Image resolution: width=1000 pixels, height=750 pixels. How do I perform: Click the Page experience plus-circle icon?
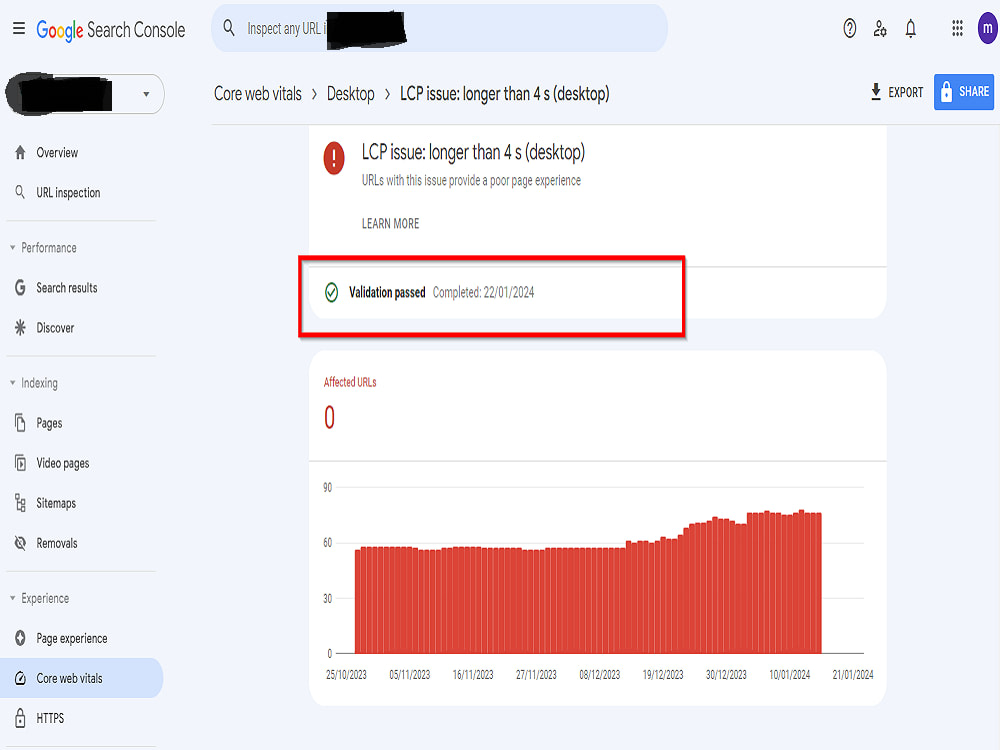click(20, 638)
